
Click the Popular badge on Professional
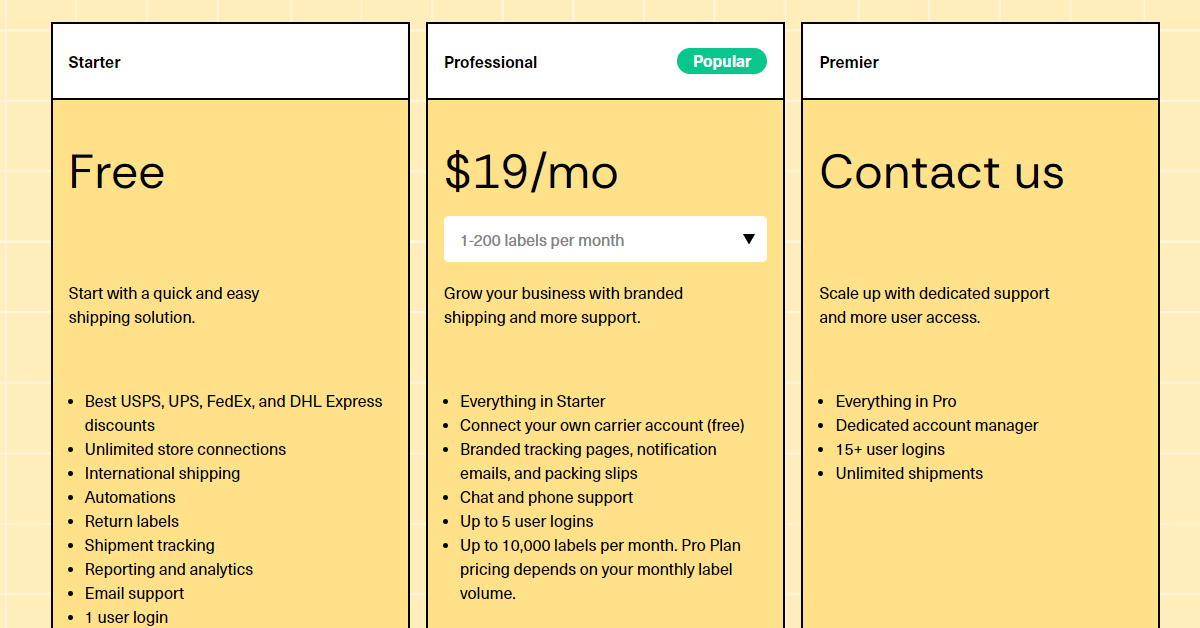722,61
